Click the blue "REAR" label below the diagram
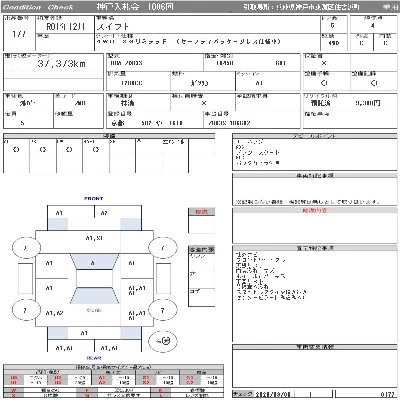 click(x=94, y=358)
